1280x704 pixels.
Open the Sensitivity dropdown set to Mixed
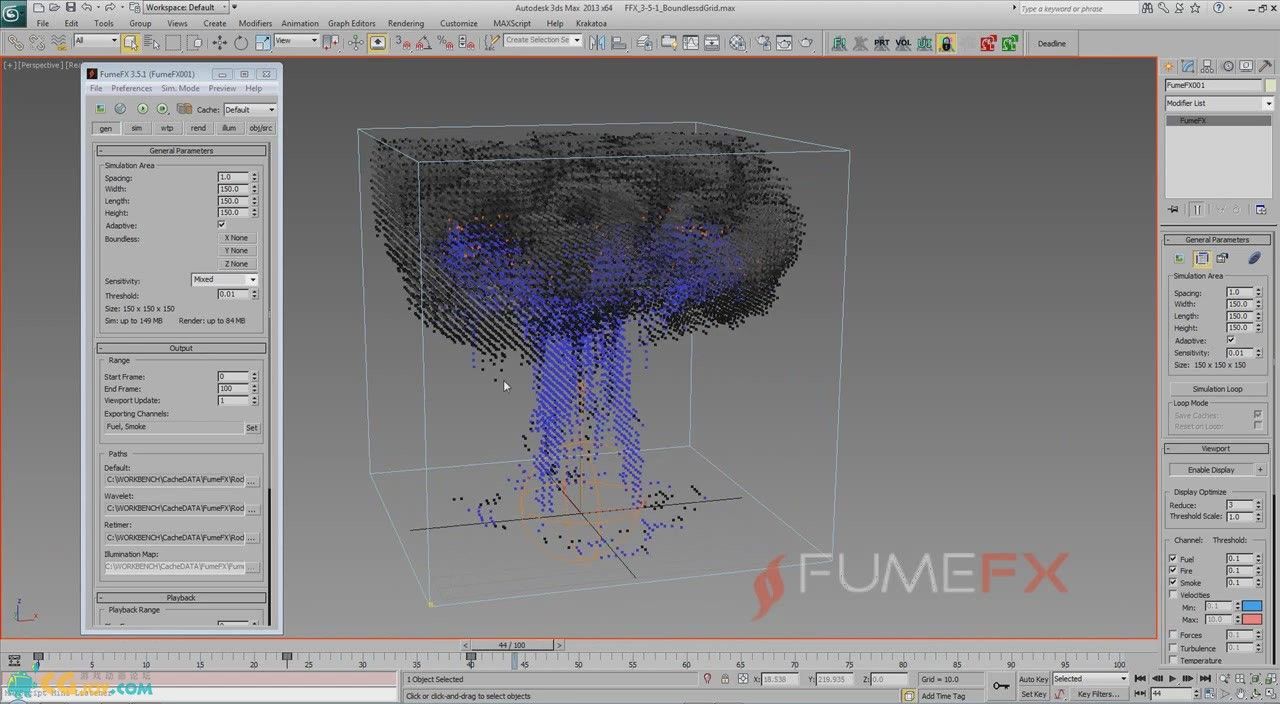coord(224,279)
